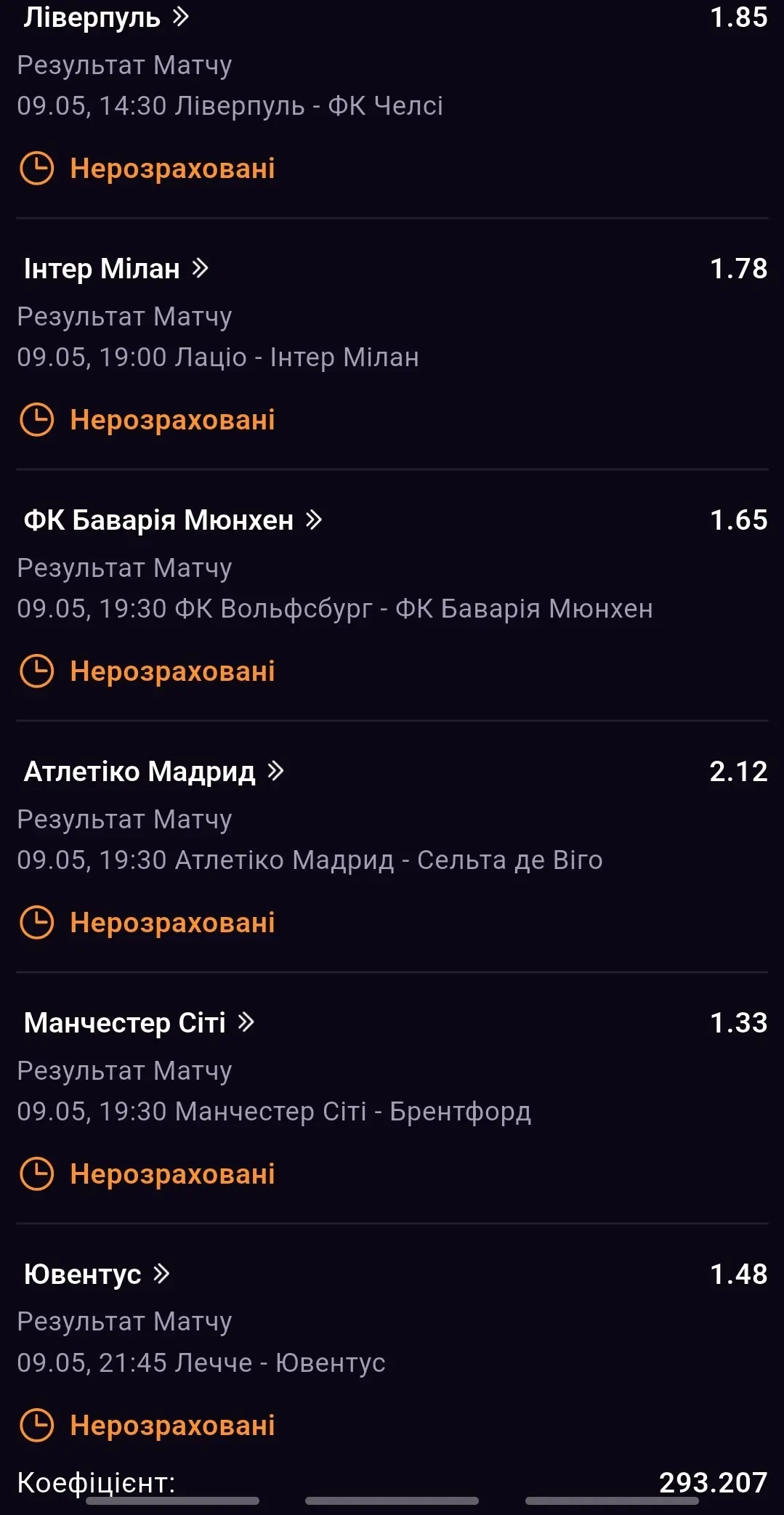Open the Ліверпуль - ФК Челсі match line
Viewport: 784px width, 1515px height.
pyautogui.click(x=230, y=106)
